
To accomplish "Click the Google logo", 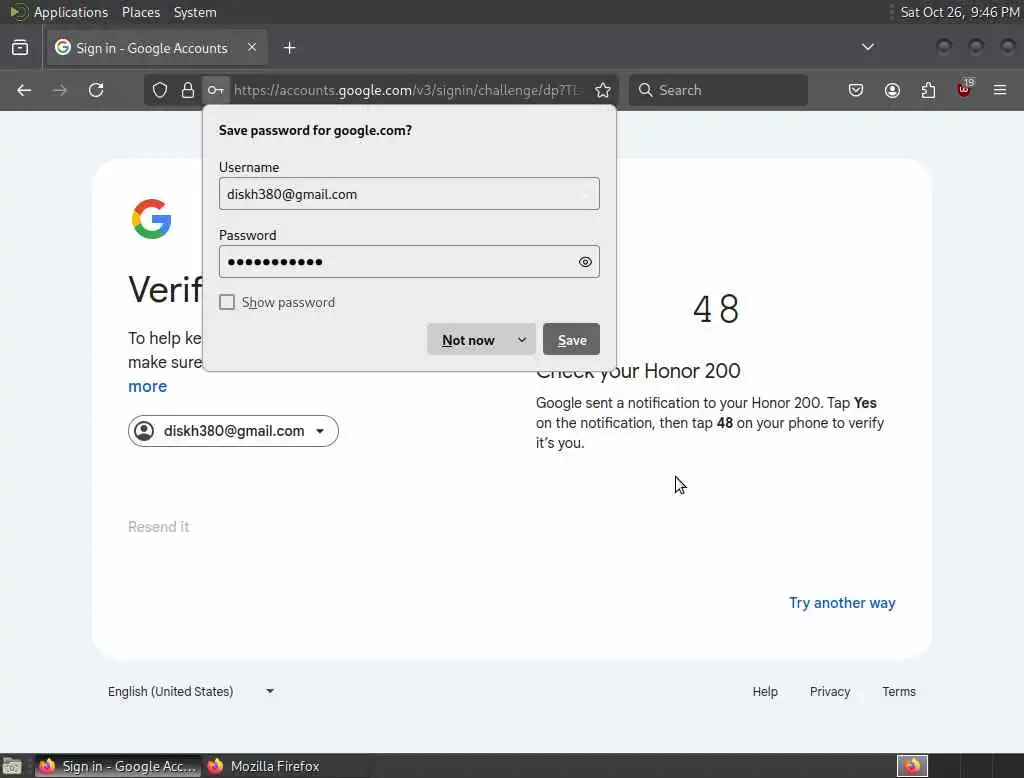I will pos(152,219).
